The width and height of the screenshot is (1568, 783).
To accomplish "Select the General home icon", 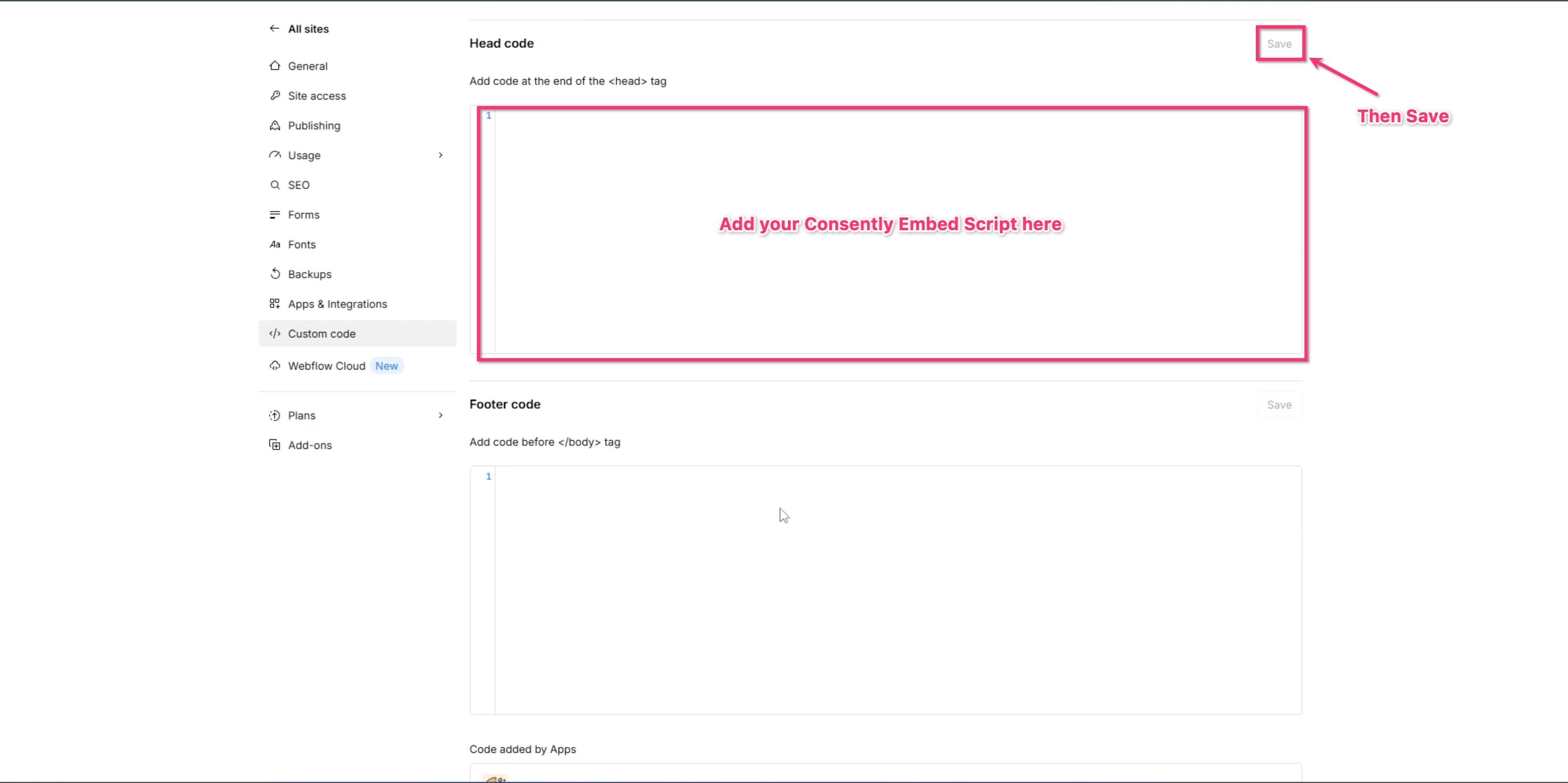I will click(x=275, y=65).
